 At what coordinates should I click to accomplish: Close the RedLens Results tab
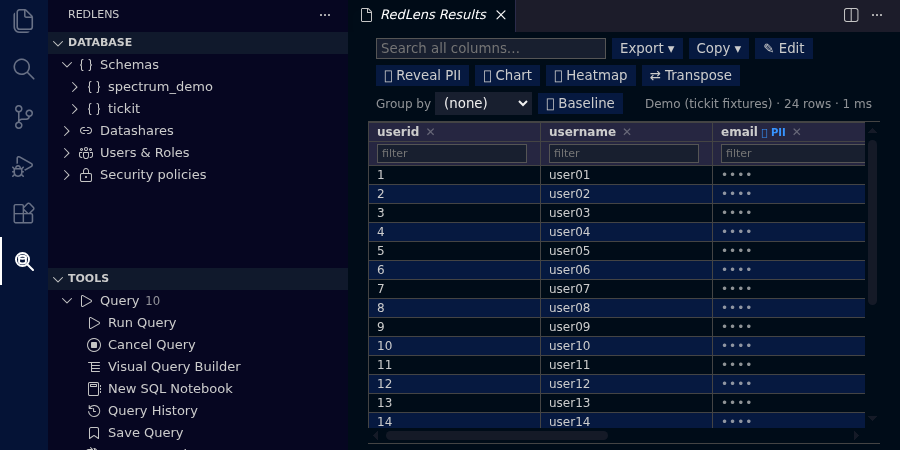[501, 15]
